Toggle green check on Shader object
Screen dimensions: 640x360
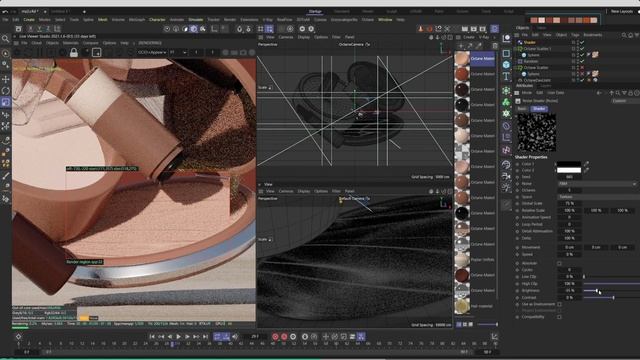pos(582,42)
